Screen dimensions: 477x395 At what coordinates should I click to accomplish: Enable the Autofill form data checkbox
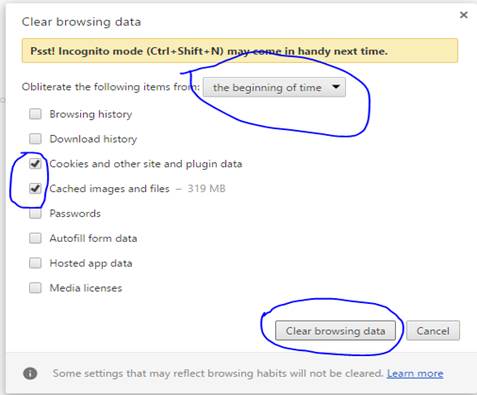click(35, 238)
